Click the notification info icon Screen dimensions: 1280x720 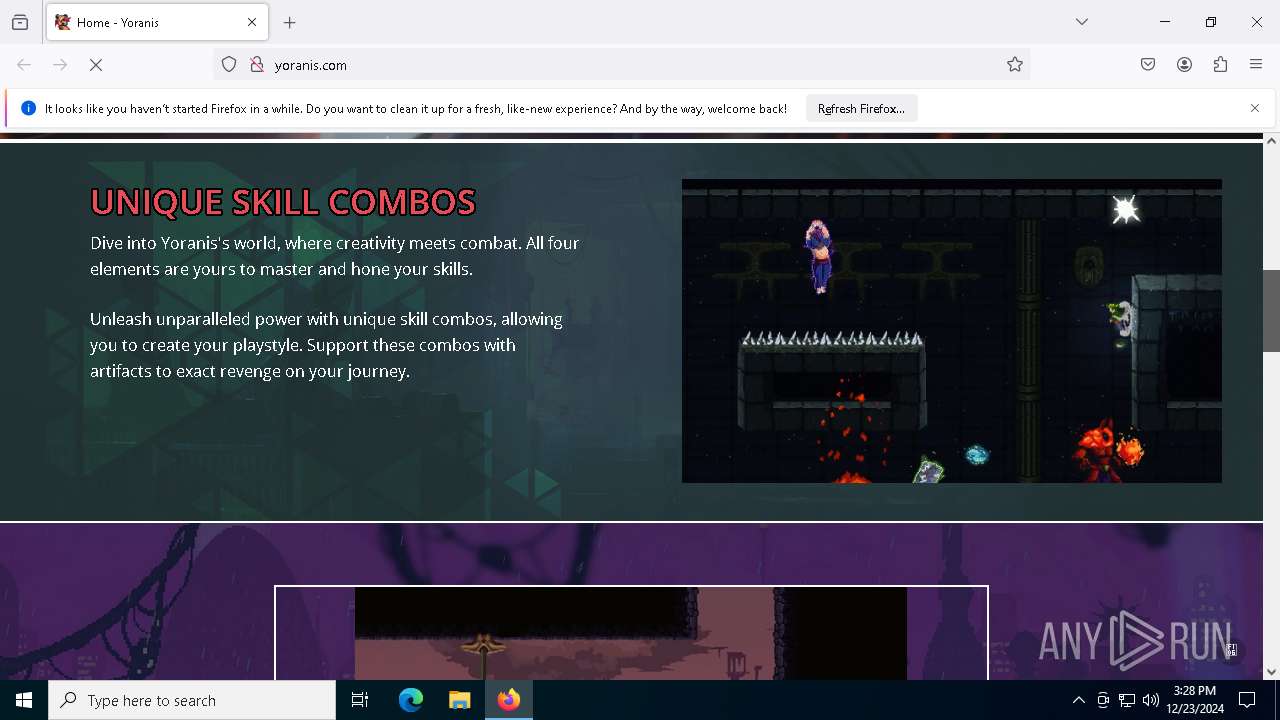click(x=28, y=108)
